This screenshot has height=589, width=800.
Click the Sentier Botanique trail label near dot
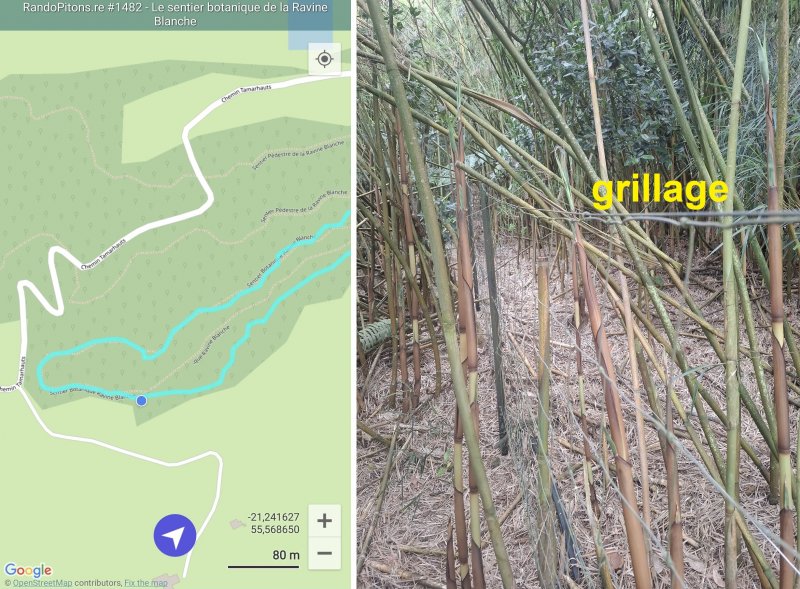[x=87, y=394]
